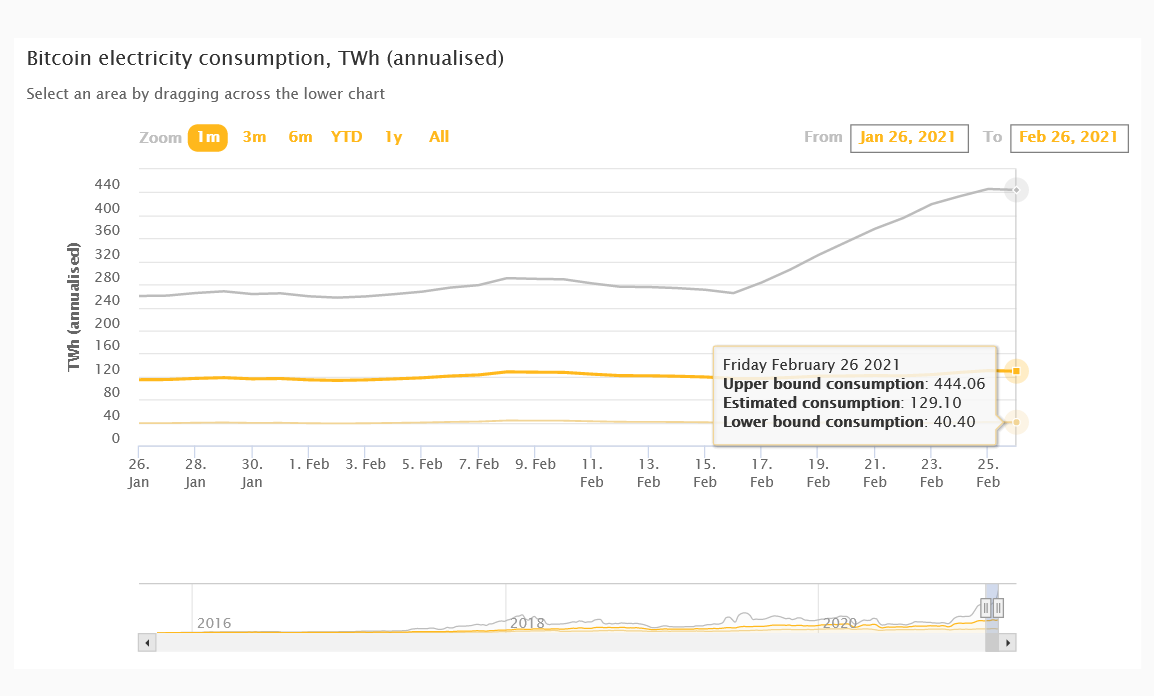1154x696 pixels.
Task: Click the '2016' label in the navigator
Action: tap(214, 623)
